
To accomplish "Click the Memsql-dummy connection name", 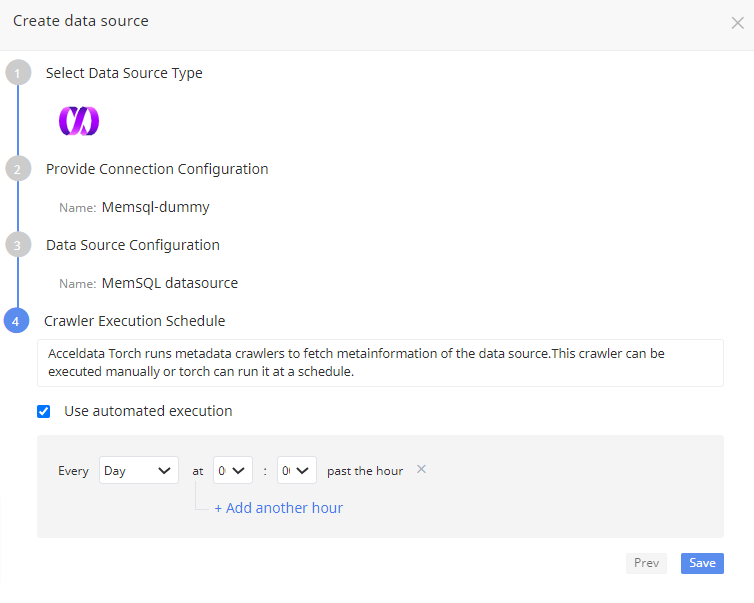I will 155,208.
